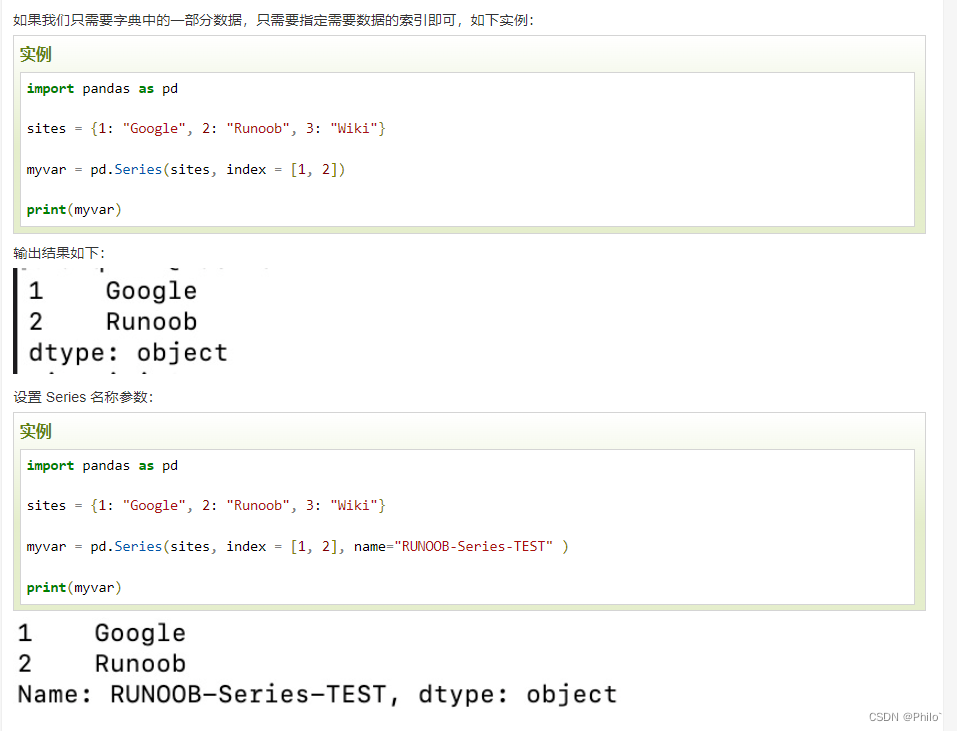Click '2 Runoob' in the first output

(113, 322)
